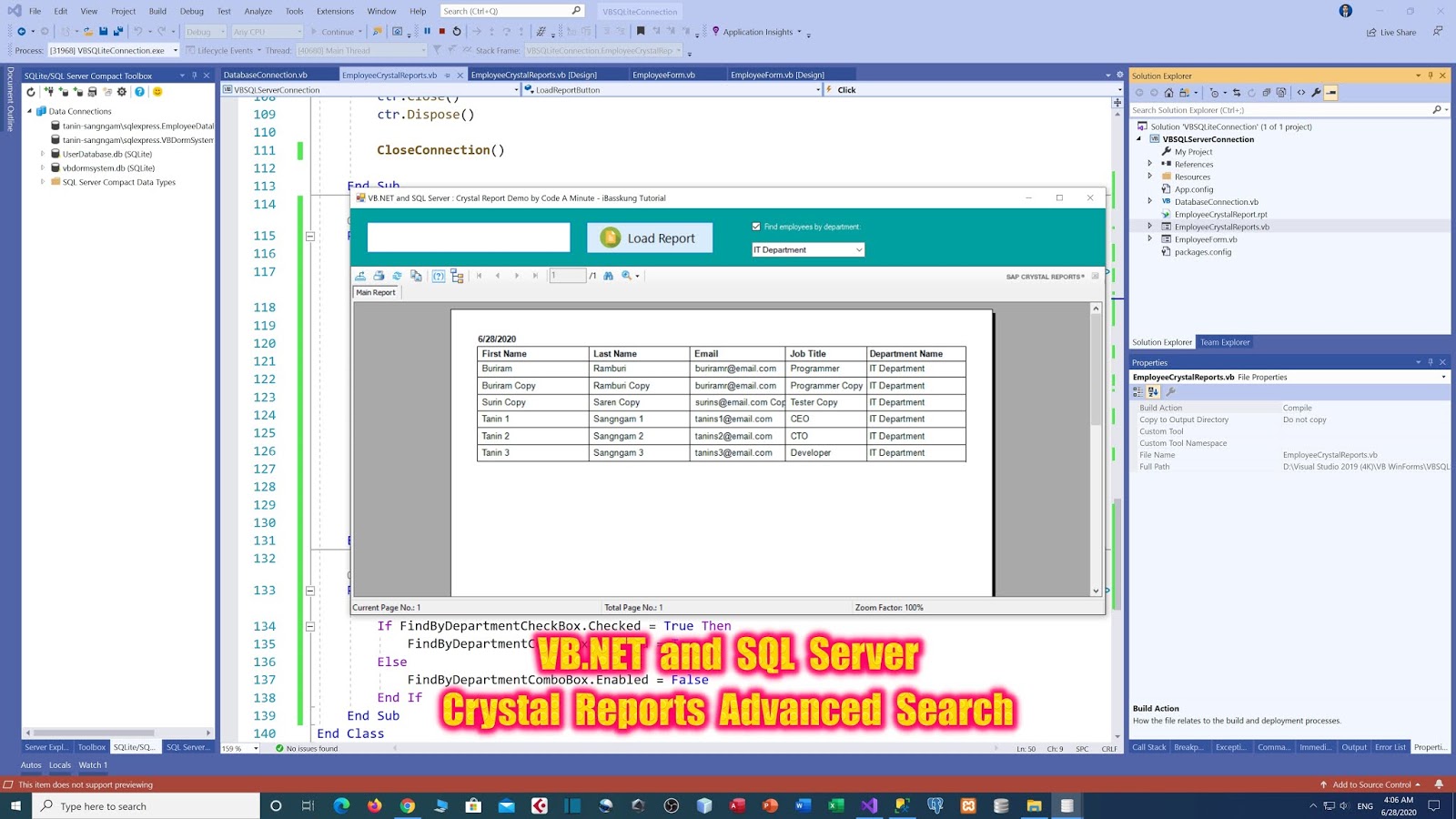
Task: Click the refresh icon in Crystal Reports toolbar
Action: coord(397,276)
